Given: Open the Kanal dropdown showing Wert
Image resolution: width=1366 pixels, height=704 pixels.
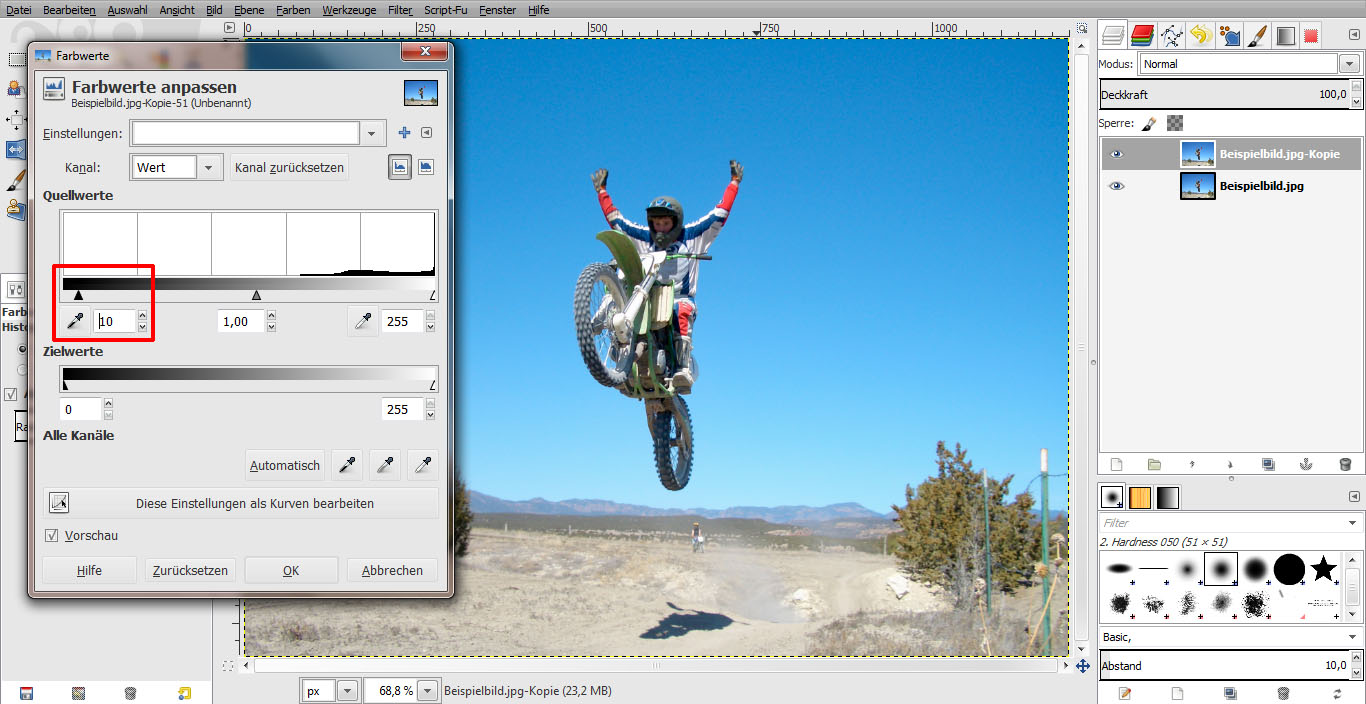Looking at the screenshot, I should pyautogui.click(x=176, y=167).
